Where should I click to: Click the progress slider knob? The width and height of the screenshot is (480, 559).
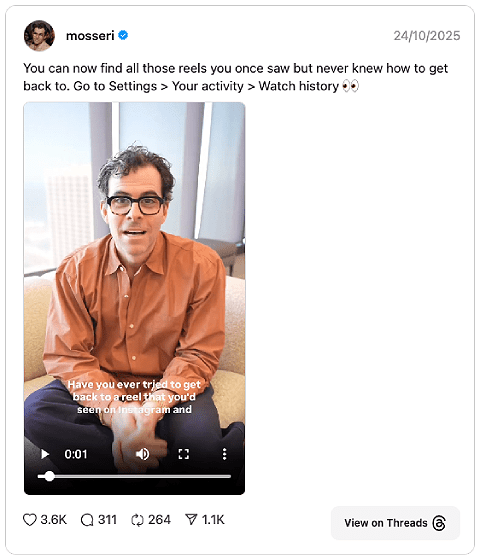[50, 476]
